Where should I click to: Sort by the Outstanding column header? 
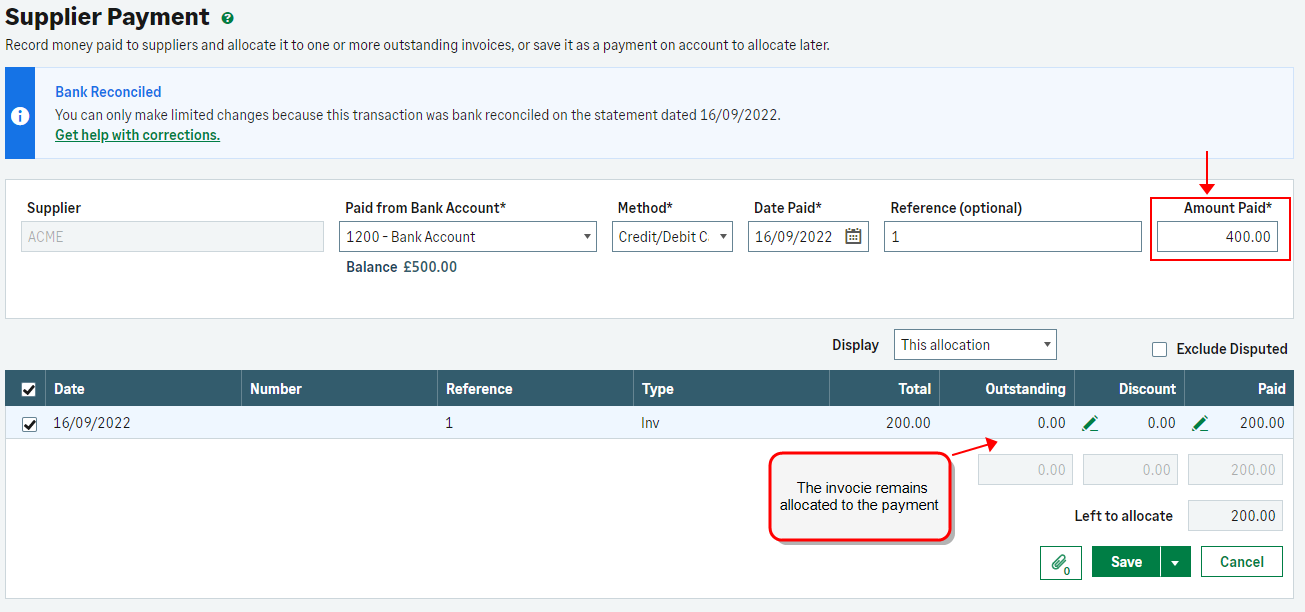tap(1025, 389)
